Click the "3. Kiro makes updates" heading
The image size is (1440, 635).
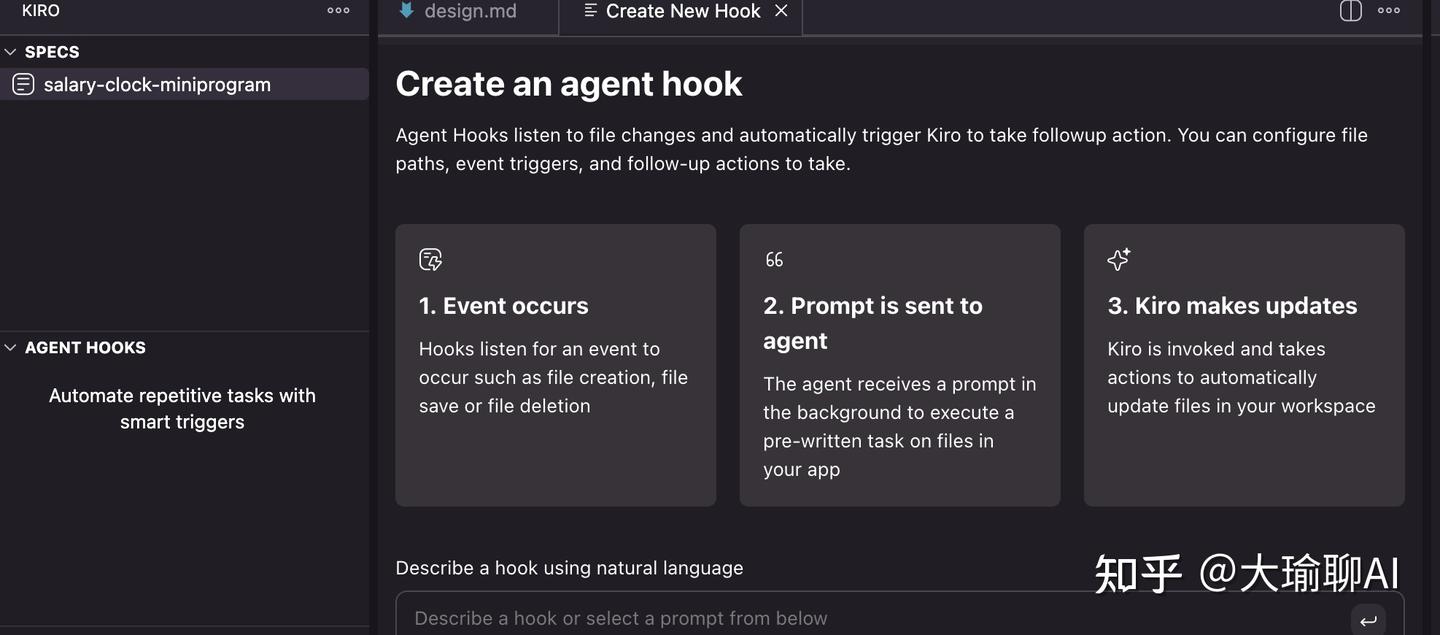[1232, 306]
